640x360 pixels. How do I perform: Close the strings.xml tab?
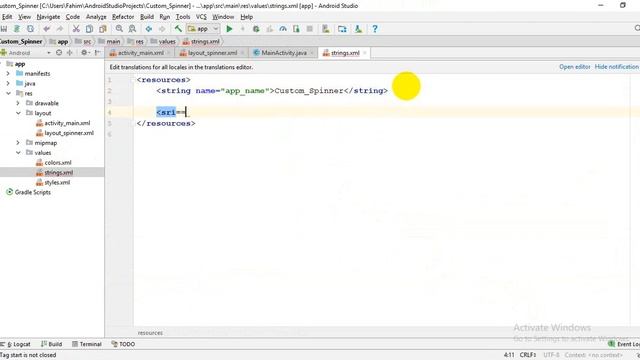[x=365, y=53]
